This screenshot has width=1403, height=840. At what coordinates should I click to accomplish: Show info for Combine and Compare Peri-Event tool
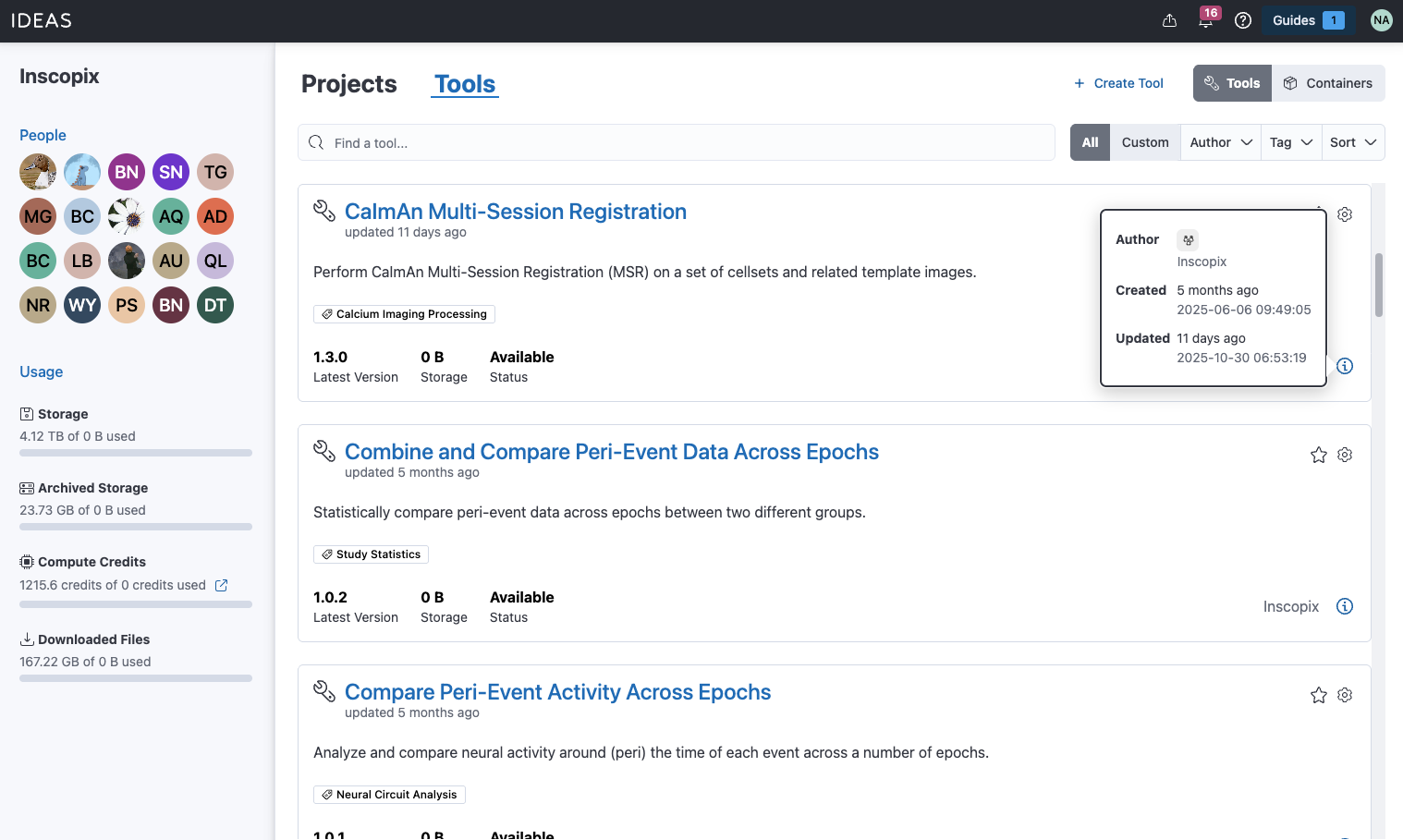(x=1345, y=606)
